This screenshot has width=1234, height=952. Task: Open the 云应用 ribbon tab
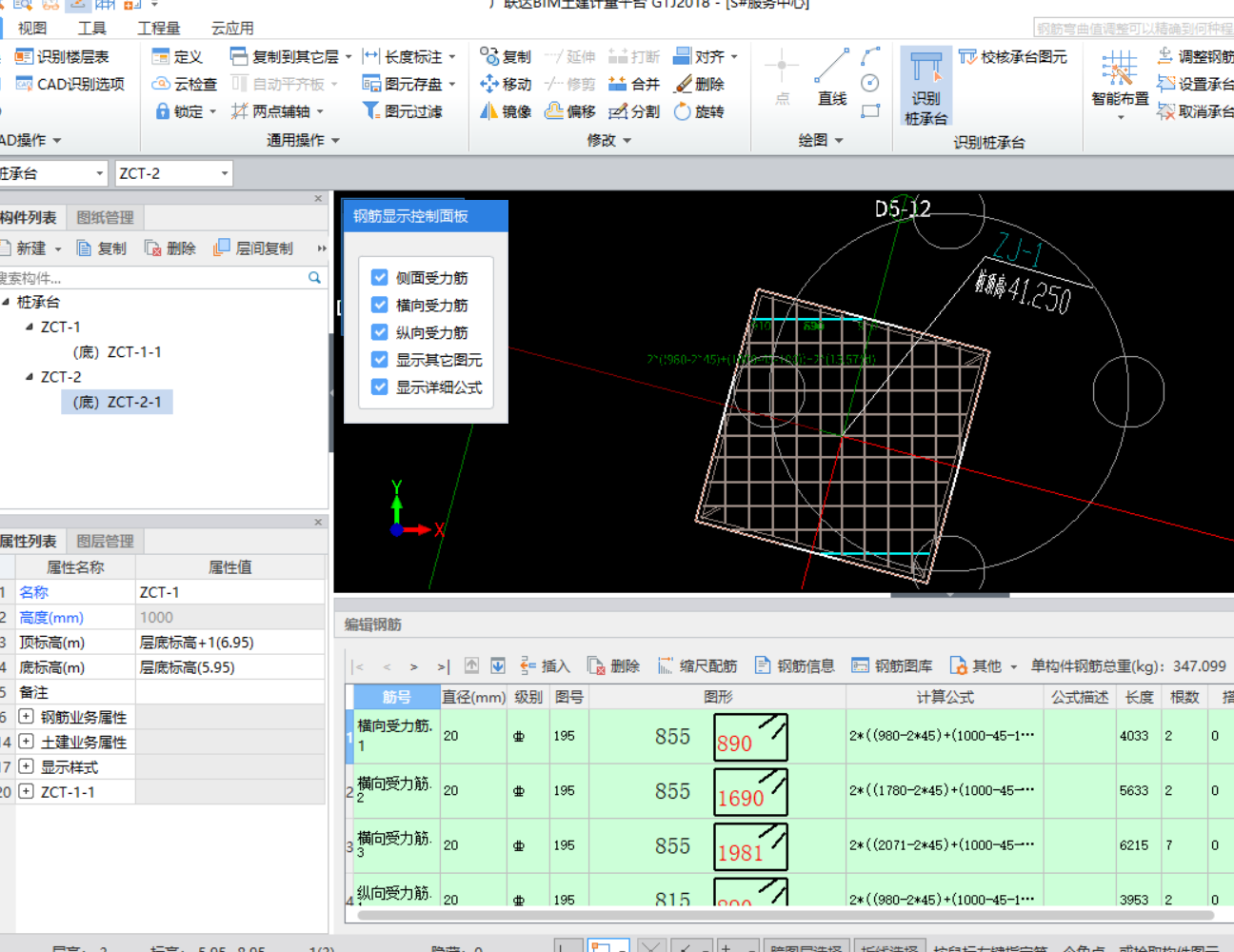click(x=232, y=28)
